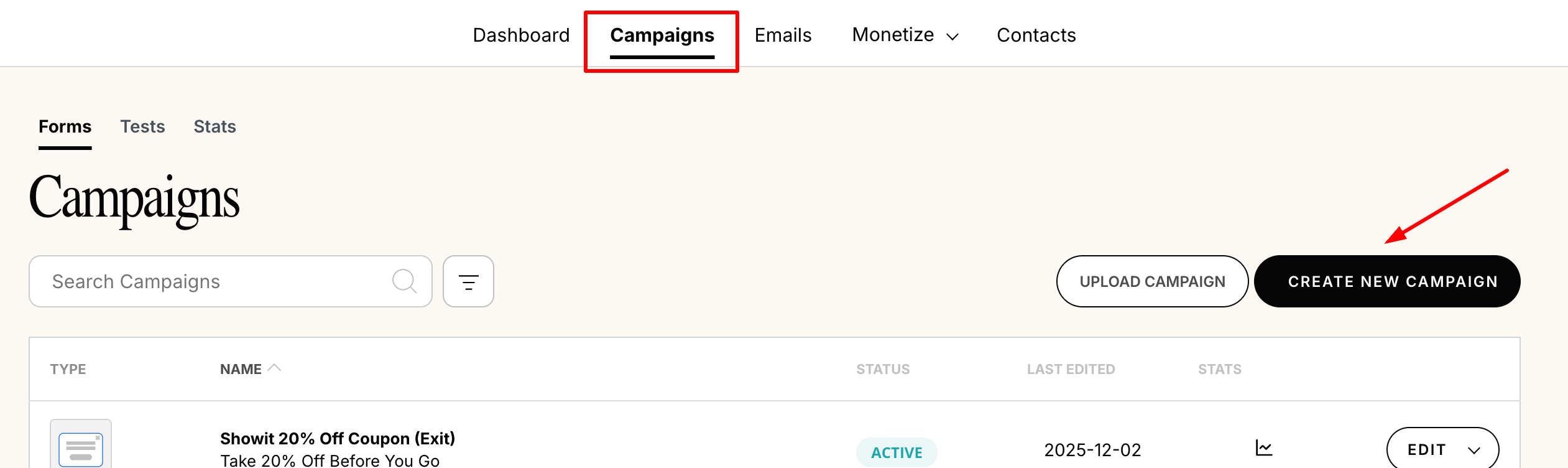The height and width of the screenshot is (468, 1568).
Task: Expand the Monetize menu chevron
Action: [952, 37]
